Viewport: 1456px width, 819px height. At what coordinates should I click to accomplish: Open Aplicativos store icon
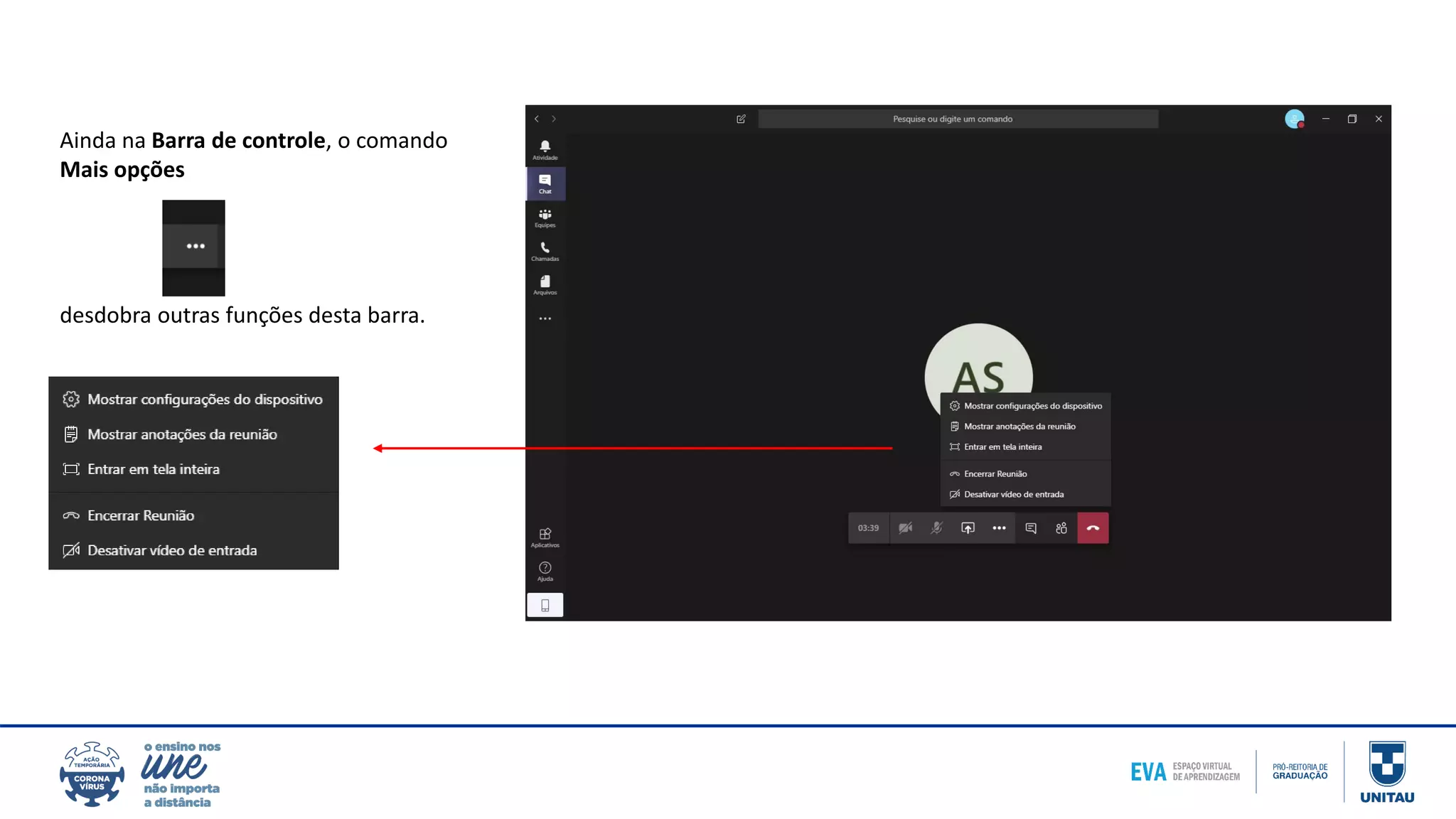click(x=545, y=537)
